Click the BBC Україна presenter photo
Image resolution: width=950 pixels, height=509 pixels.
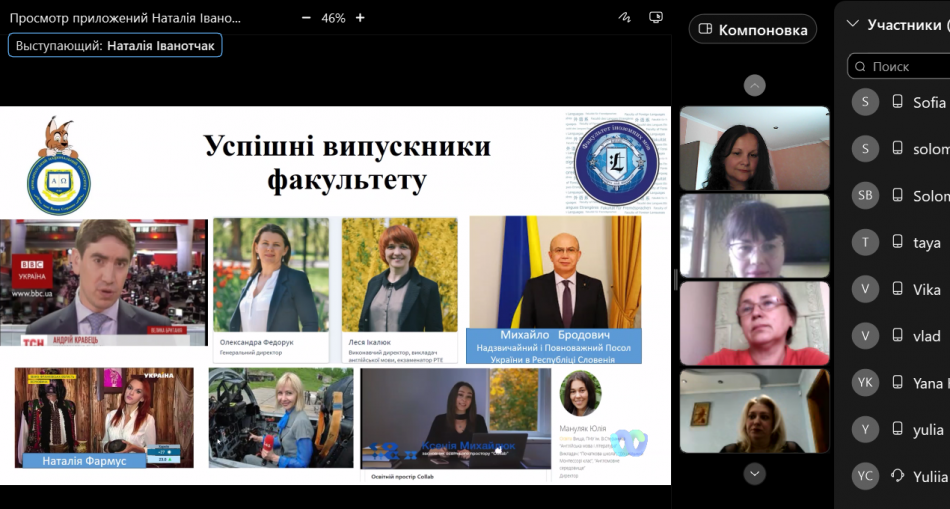point(104,282)
